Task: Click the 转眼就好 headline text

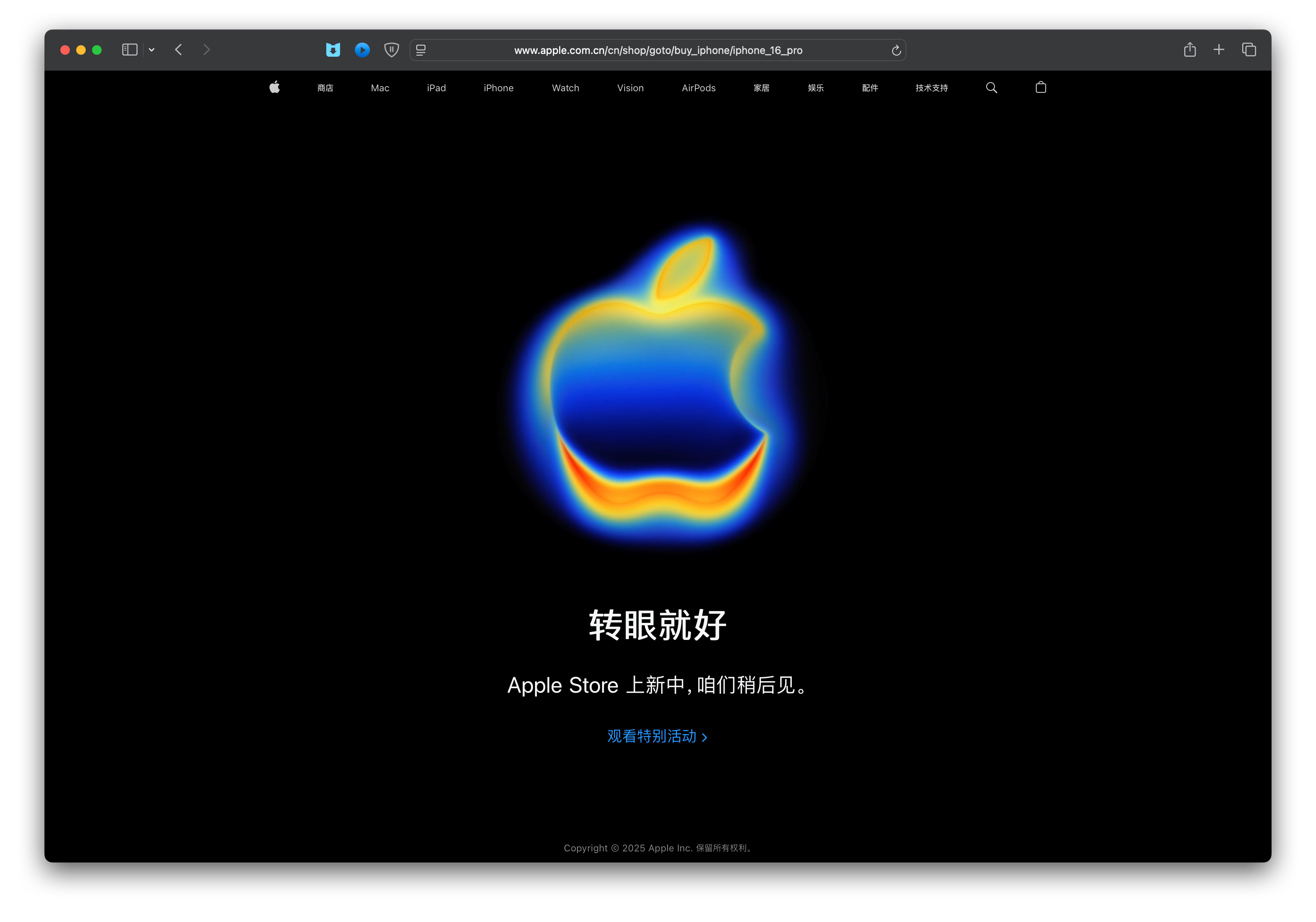Action: [x=658, y=624]
